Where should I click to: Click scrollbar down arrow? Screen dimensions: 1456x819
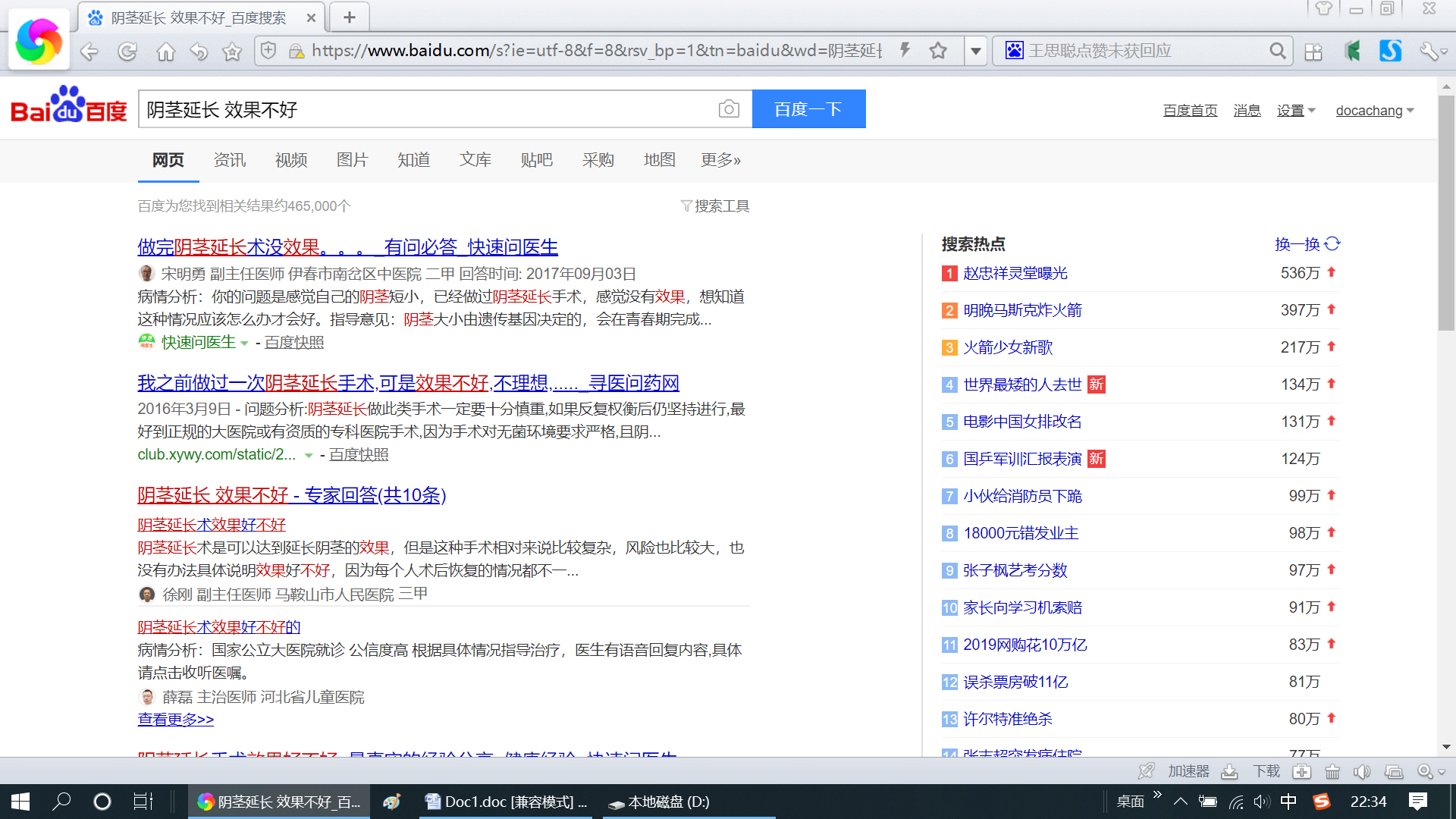pyautogui.click(x=1446, y=747)
